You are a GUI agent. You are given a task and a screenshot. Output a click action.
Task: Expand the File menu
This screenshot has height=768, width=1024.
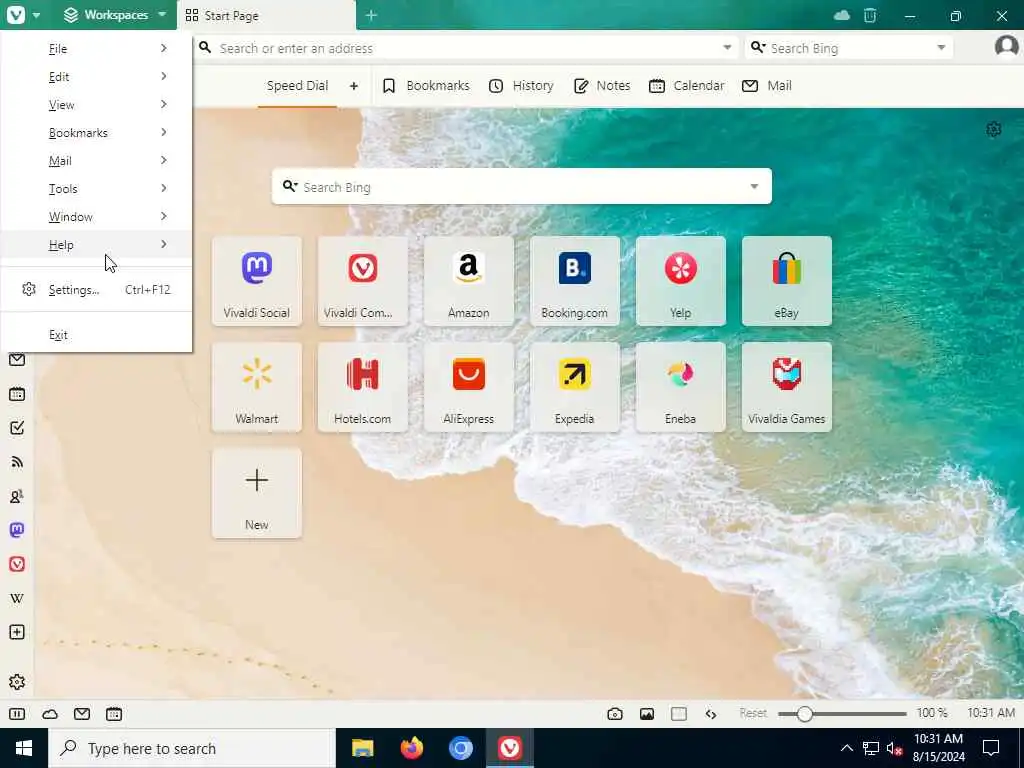click(x=96, y=48)
